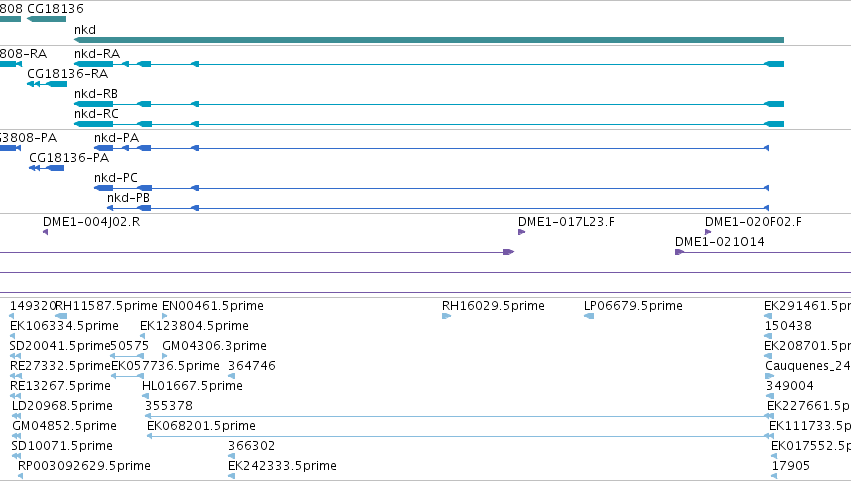Image resolution: width=851 pixels, height=481 pixels.
Task: Click the EK057736.5prime label
Action: tap(165, 366)
